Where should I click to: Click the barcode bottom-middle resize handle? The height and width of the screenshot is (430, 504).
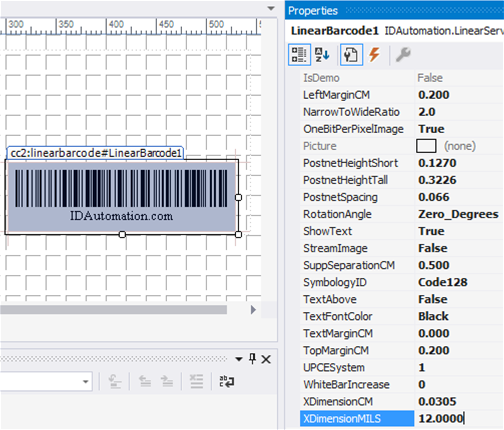pos(122,235)
